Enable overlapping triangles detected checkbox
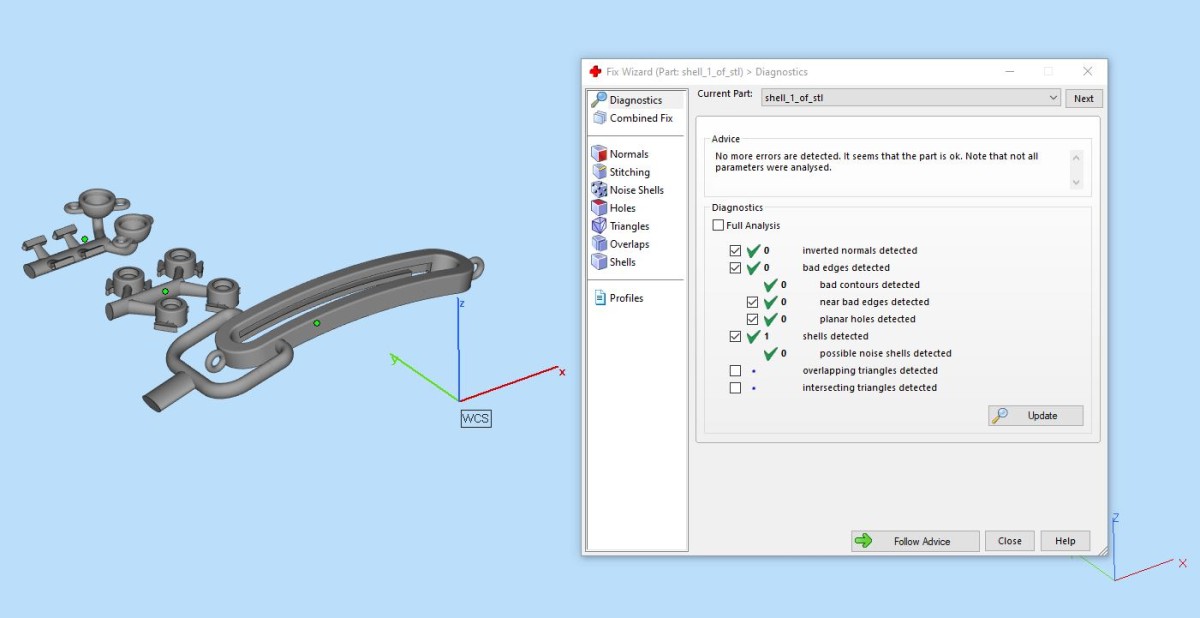The width and height of the screenshot is (1200, 618). coord(736,371)
